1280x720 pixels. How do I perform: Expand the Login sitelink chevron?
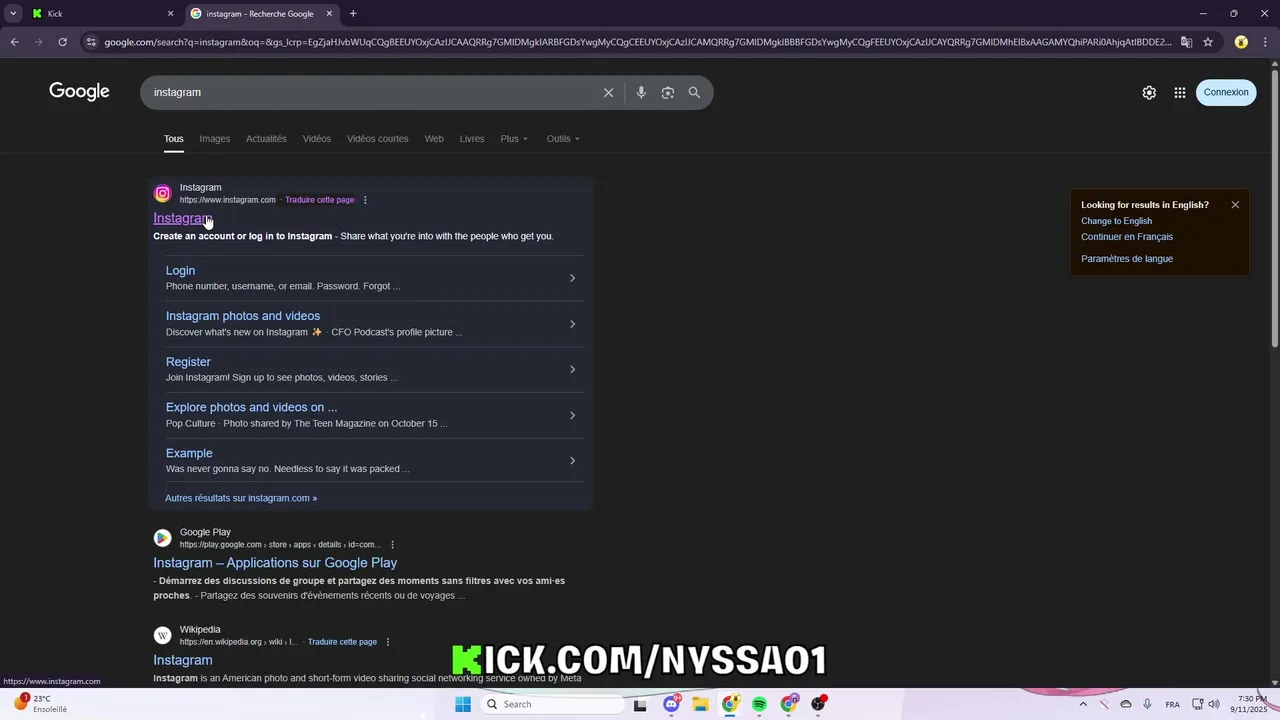pyautogui.click(x=572, y=278)
